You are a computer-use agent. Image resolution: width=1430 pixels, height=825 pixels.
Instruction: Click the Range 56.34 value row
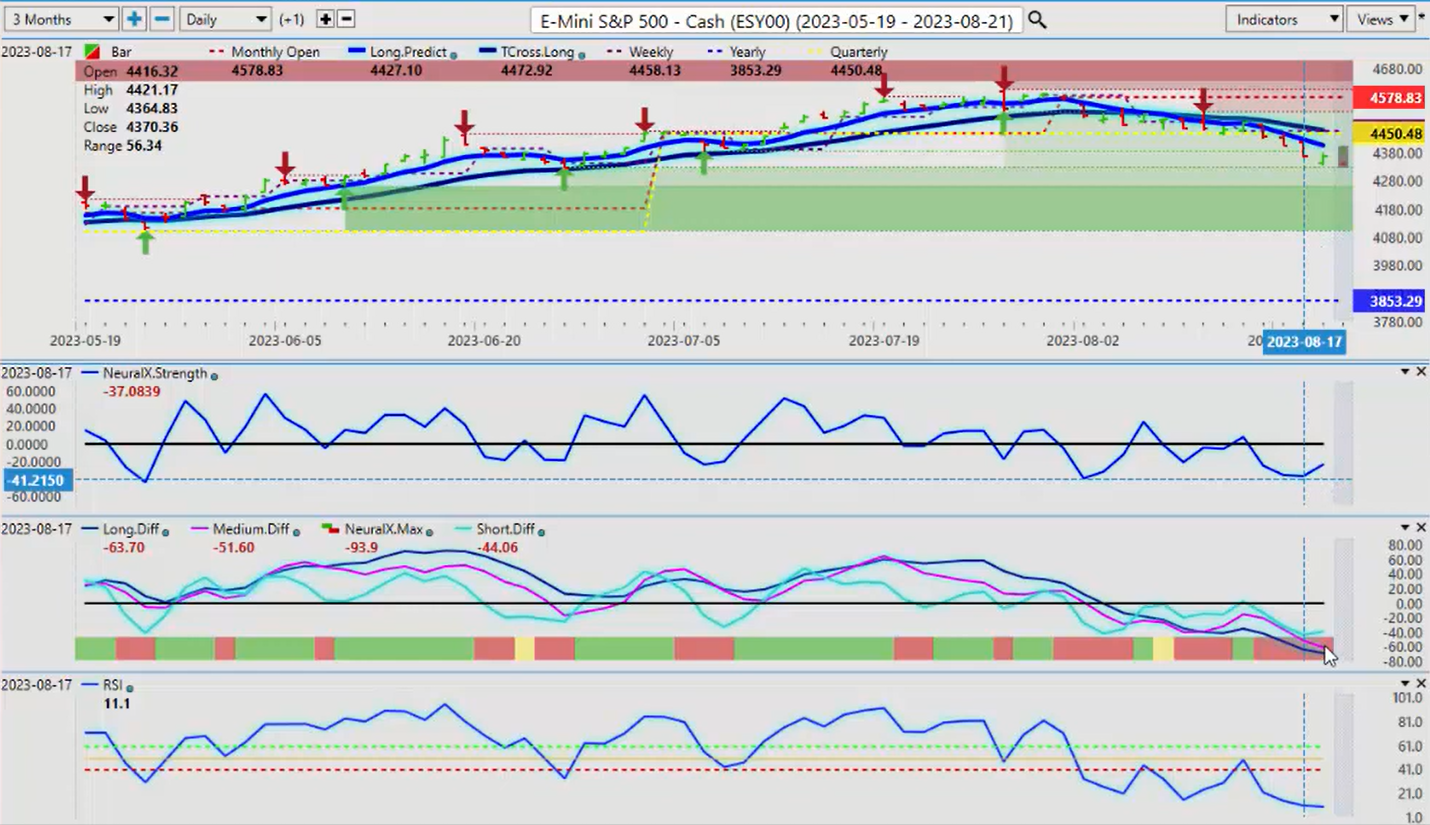[x=122, y=146]
